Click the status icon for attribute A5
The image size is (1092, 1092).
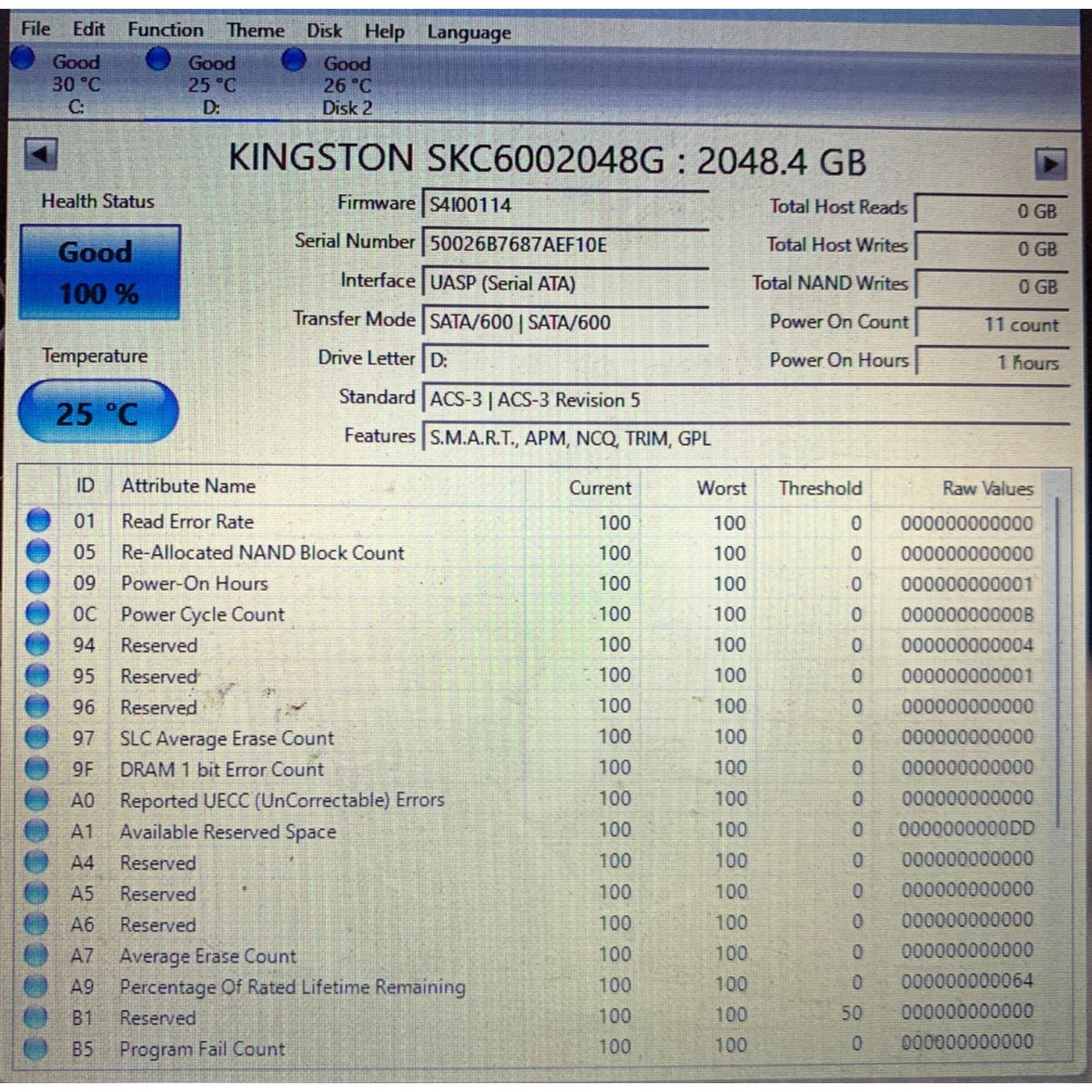36,893
